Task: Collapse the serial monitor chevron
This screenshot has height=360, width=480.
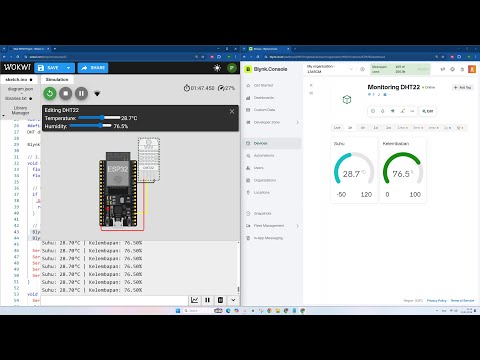Action: pos(233,300)
